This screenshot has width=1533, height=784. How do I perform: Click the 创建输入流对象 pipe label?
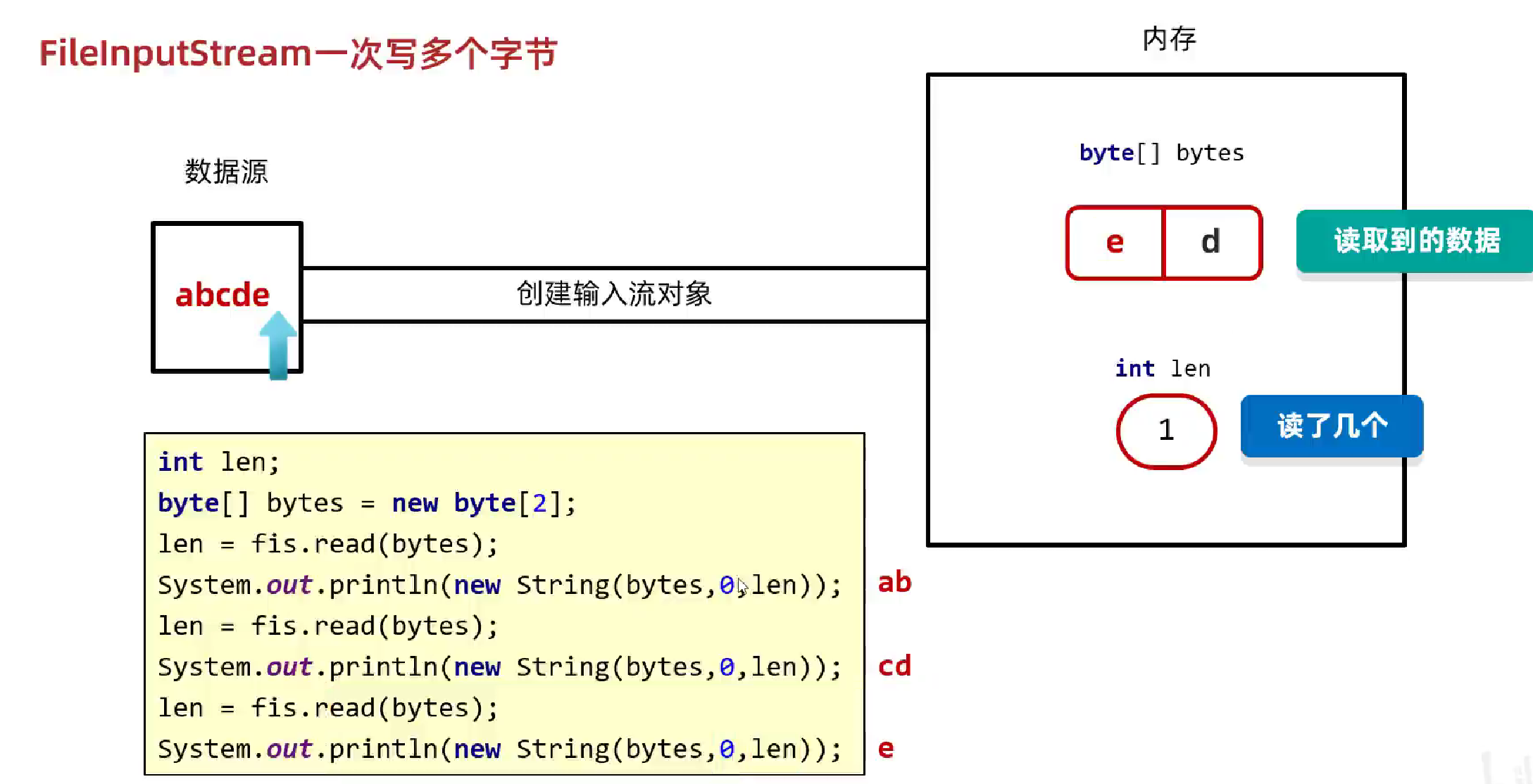click(614, 293)
